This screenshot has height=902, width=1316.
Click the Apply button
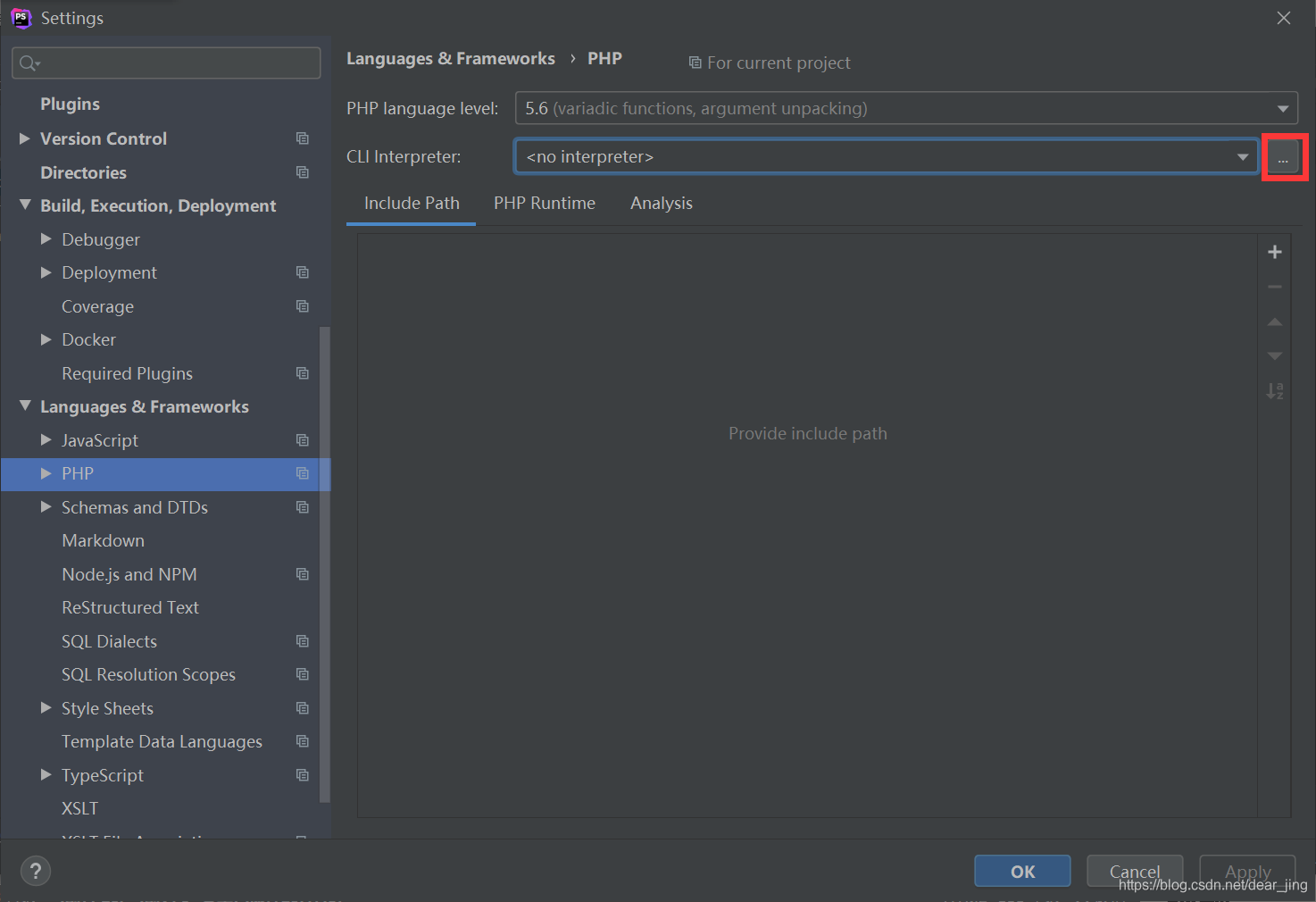[x=1247, y=872]
